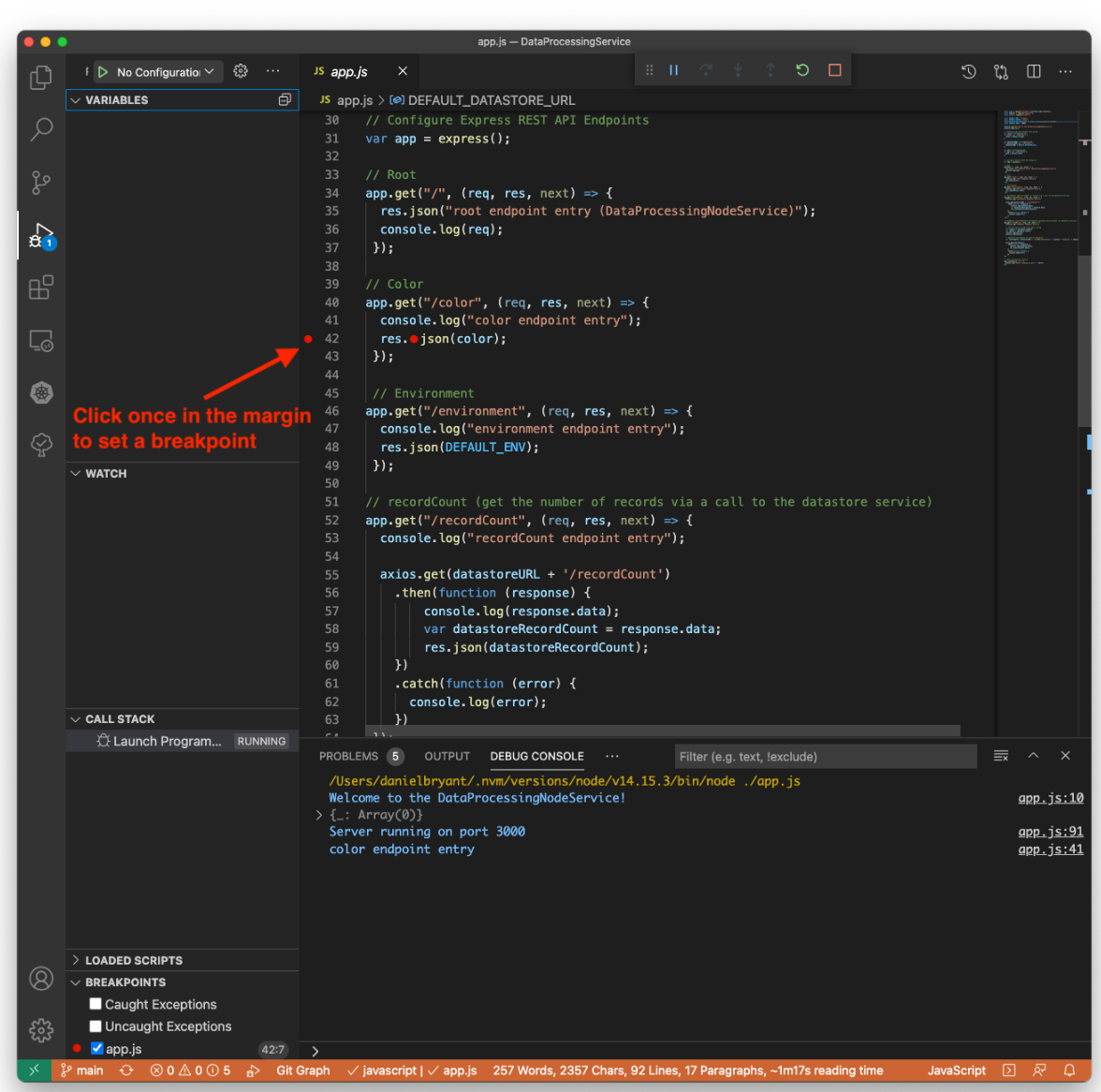The height and width of the screenshot is (1092, 1101).
Task: Click the debug console filter field
Action: (x=825, y=757)
